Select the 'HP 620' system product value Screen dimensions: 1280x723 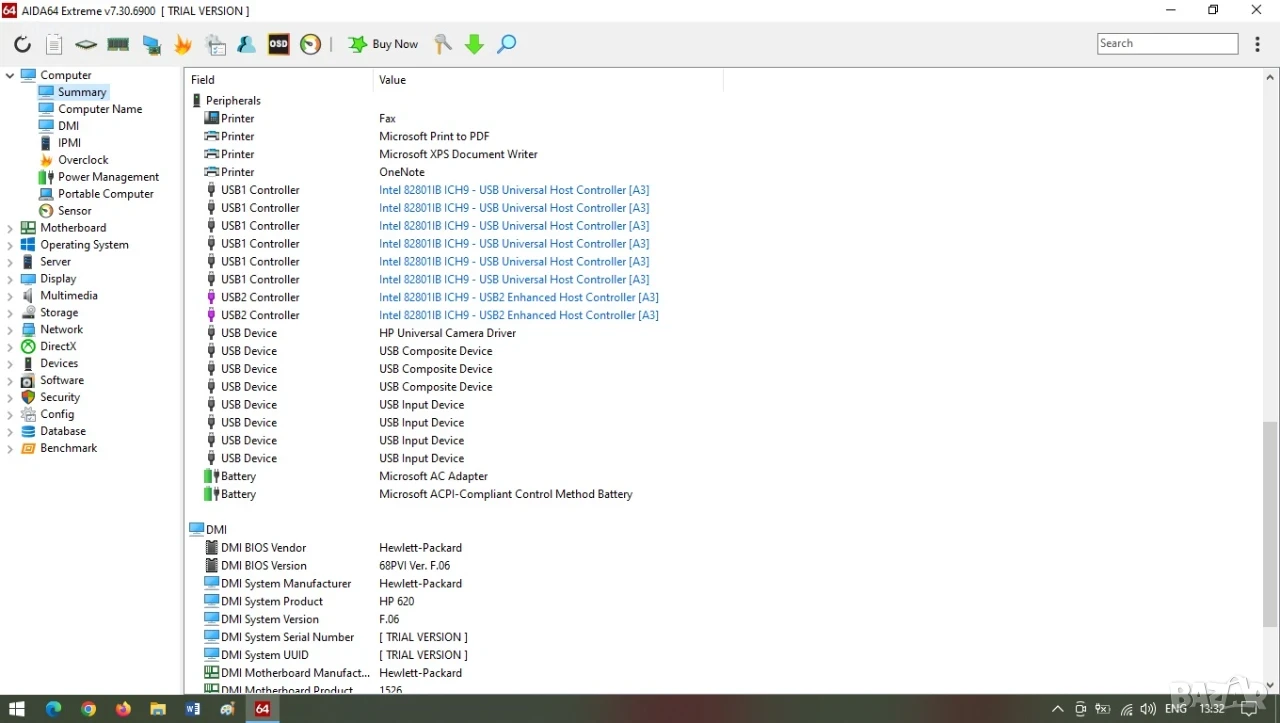point(397,602)
